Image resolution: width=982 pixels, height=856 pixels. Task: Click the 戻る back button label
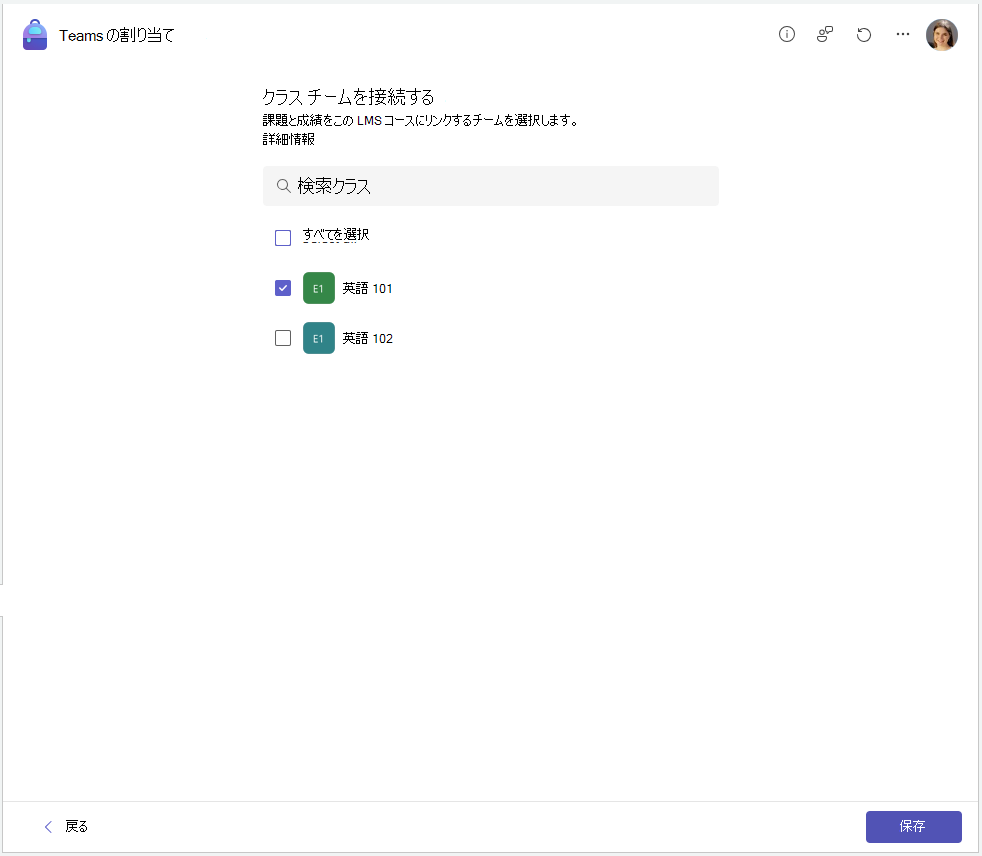click(x=76, y=827)
